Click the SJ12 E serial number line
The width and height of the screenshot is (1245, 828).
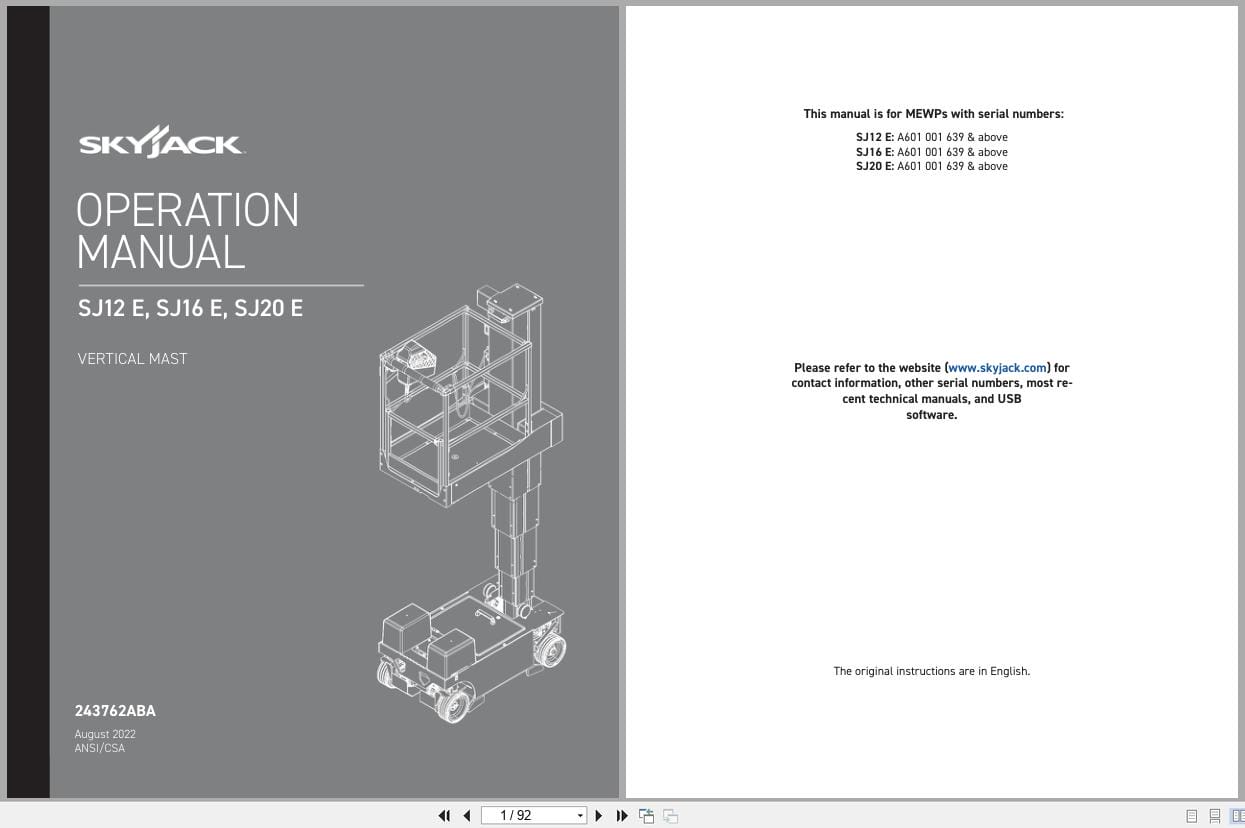[932, 137]
